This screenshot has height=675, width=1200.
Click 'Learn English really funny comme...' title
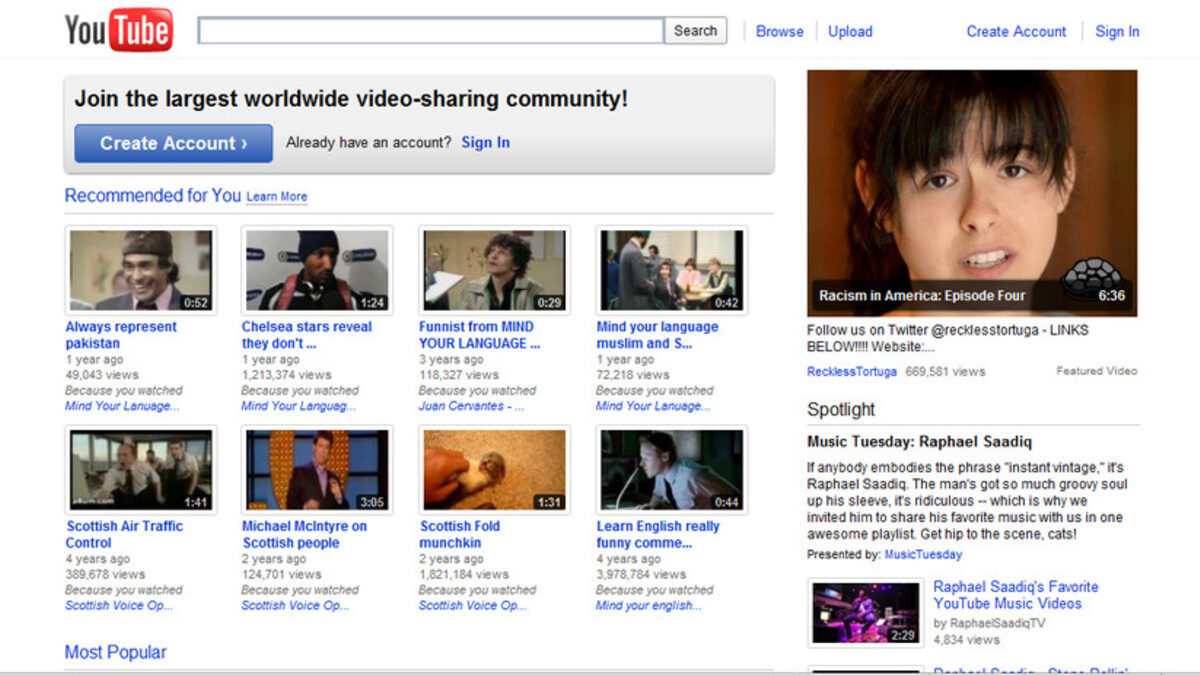point(658,534)
